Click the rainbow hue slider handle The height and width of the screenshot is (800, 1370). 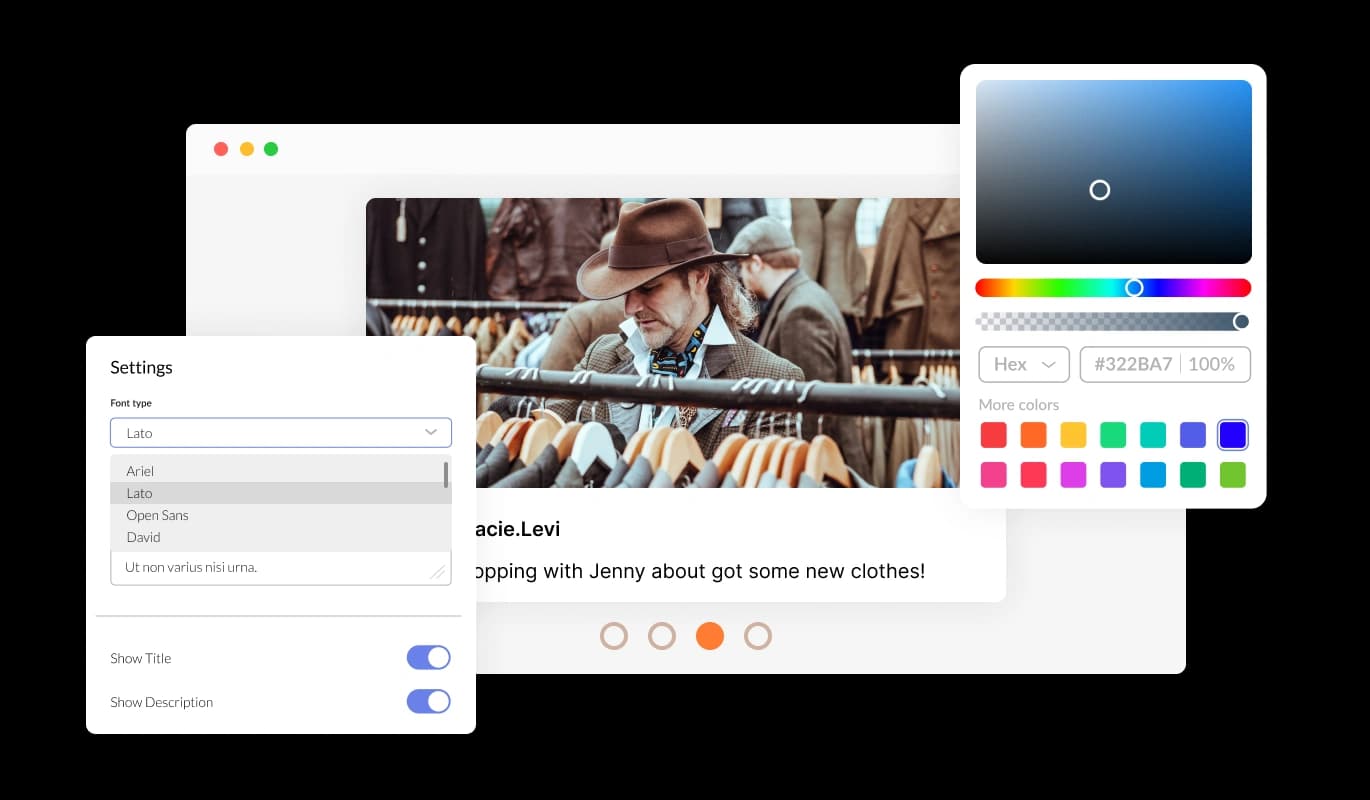(x=1134, y=288)
